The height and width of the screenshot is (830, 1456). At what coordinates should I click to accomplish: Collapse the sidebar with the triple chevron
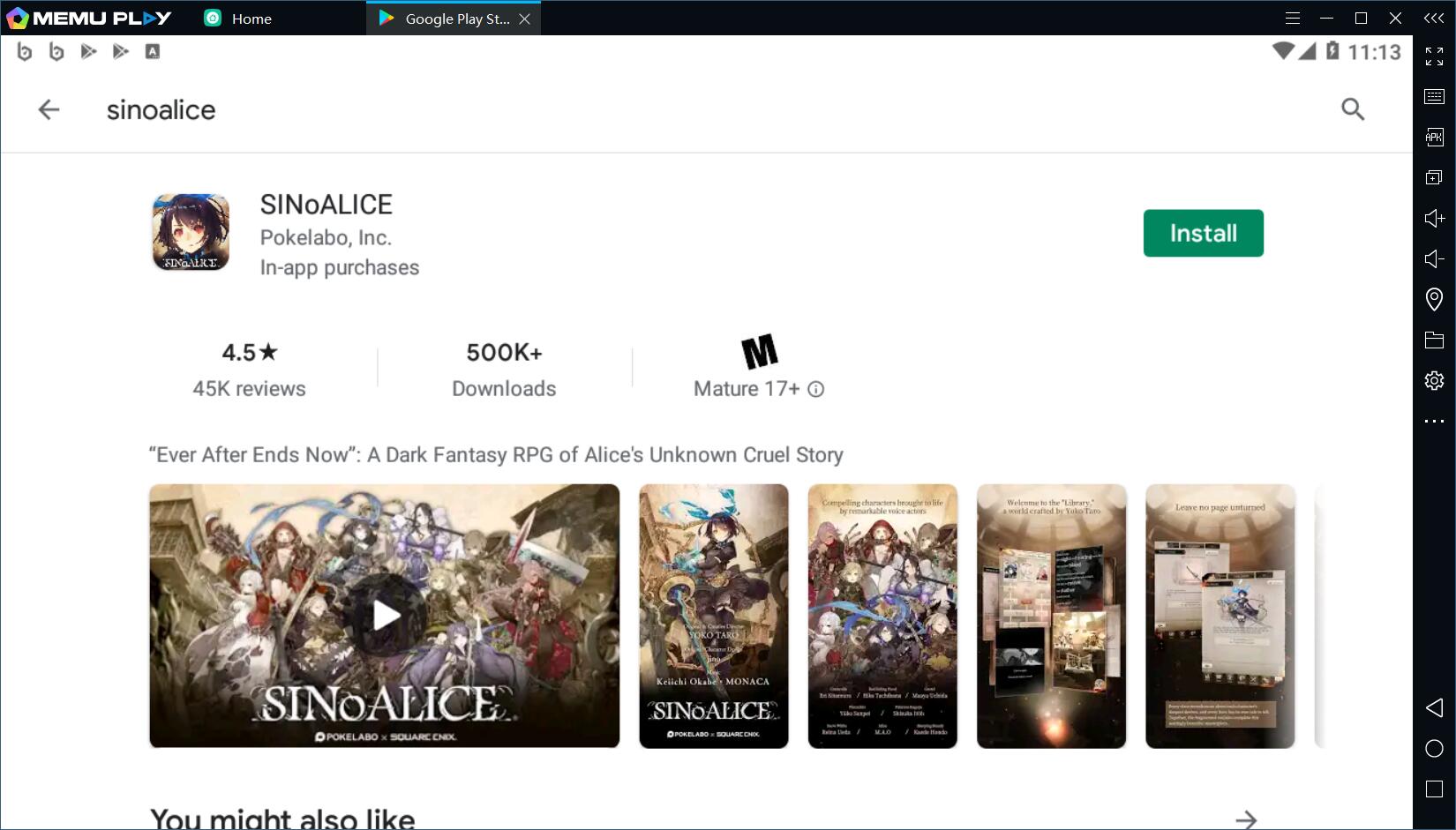tap(1434, 19)
